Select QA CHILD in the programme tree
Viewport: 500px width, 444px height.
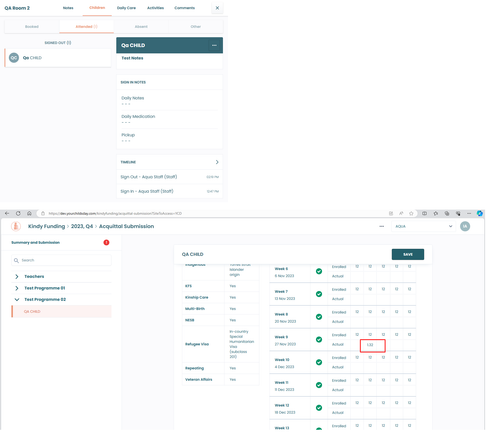point(62,311)
